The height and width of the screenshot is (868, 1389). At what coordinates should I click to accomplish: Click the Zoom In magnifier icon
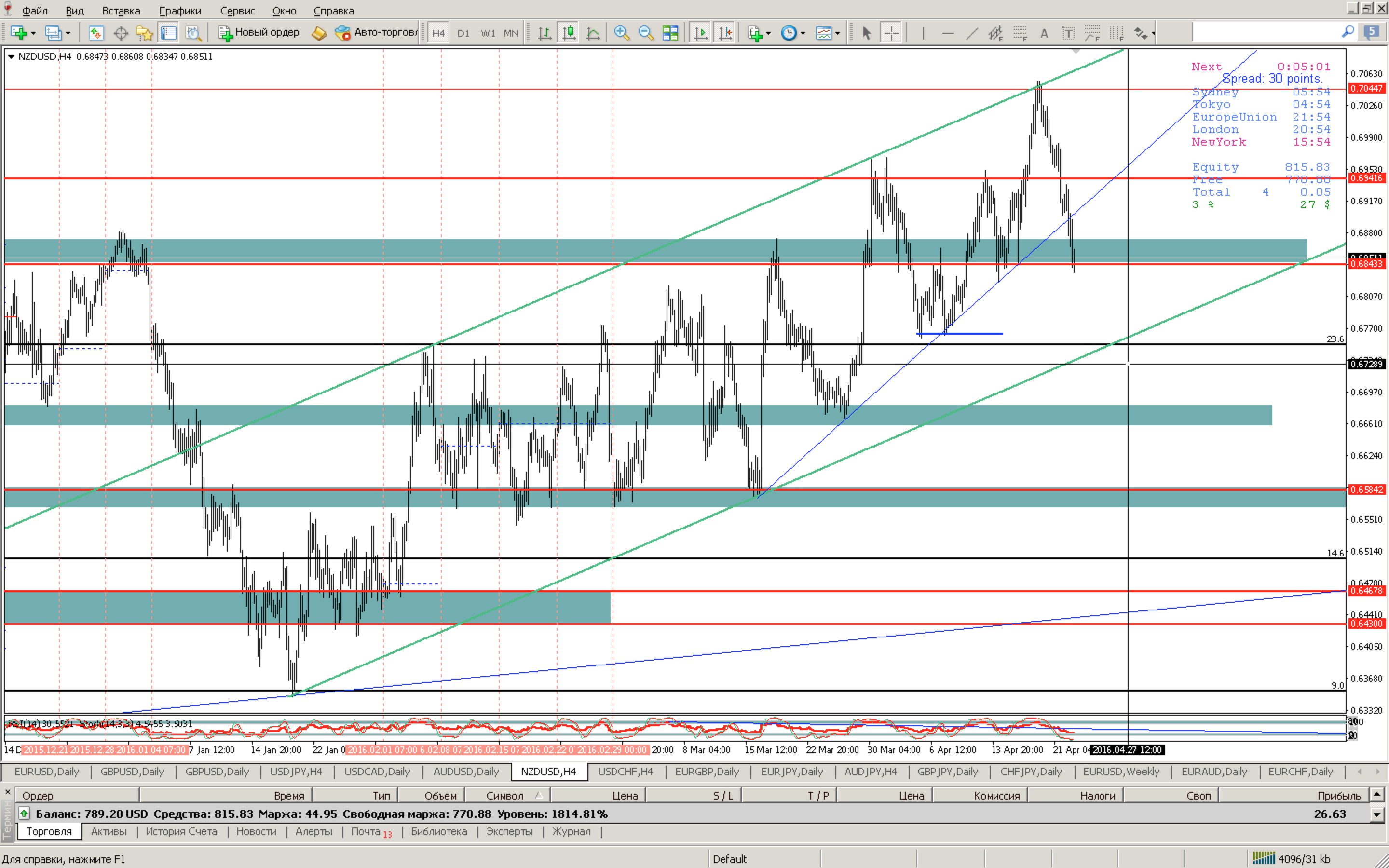click(621, 33)
